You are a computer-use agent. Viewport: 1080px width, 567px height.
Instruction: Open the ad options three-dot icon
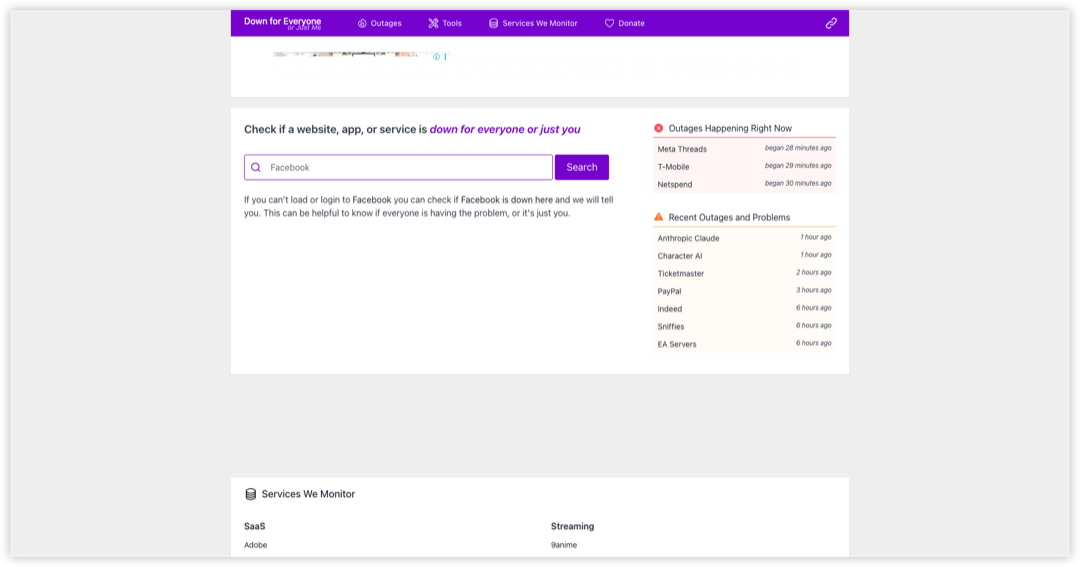(446, 56)
